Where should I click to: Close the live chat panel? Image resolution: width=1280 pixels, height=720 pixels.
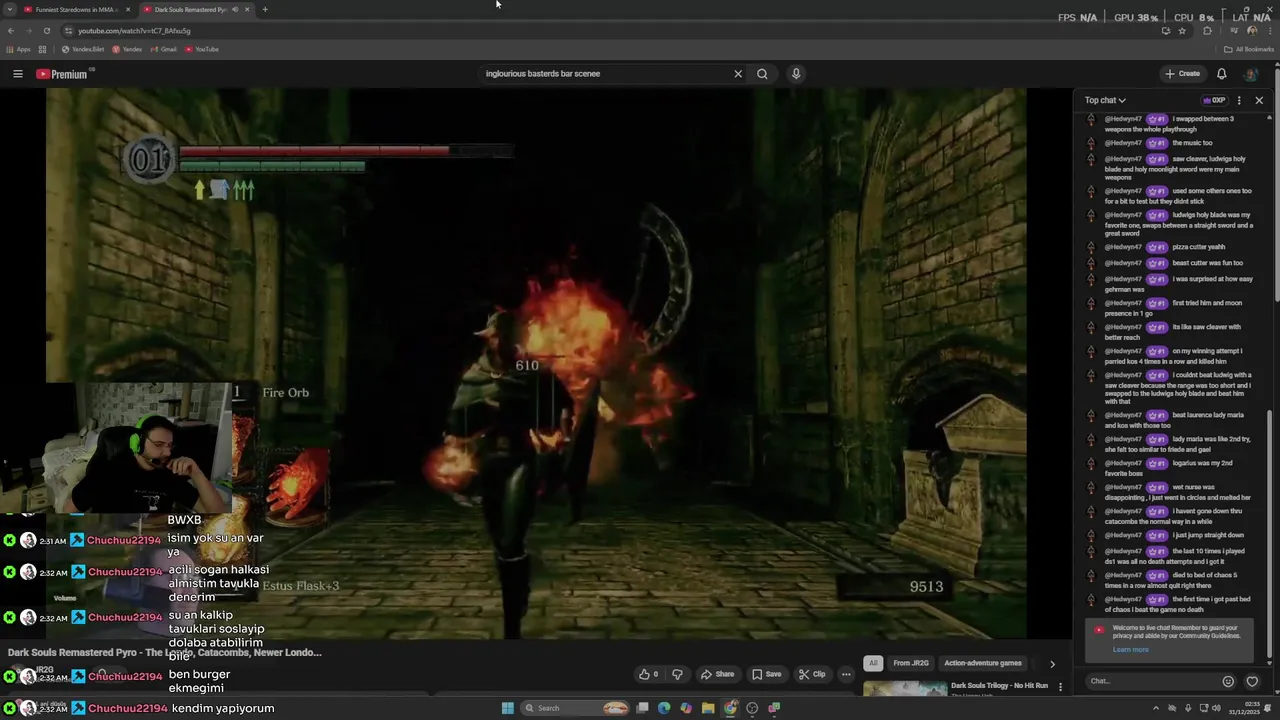point(1259,100)
